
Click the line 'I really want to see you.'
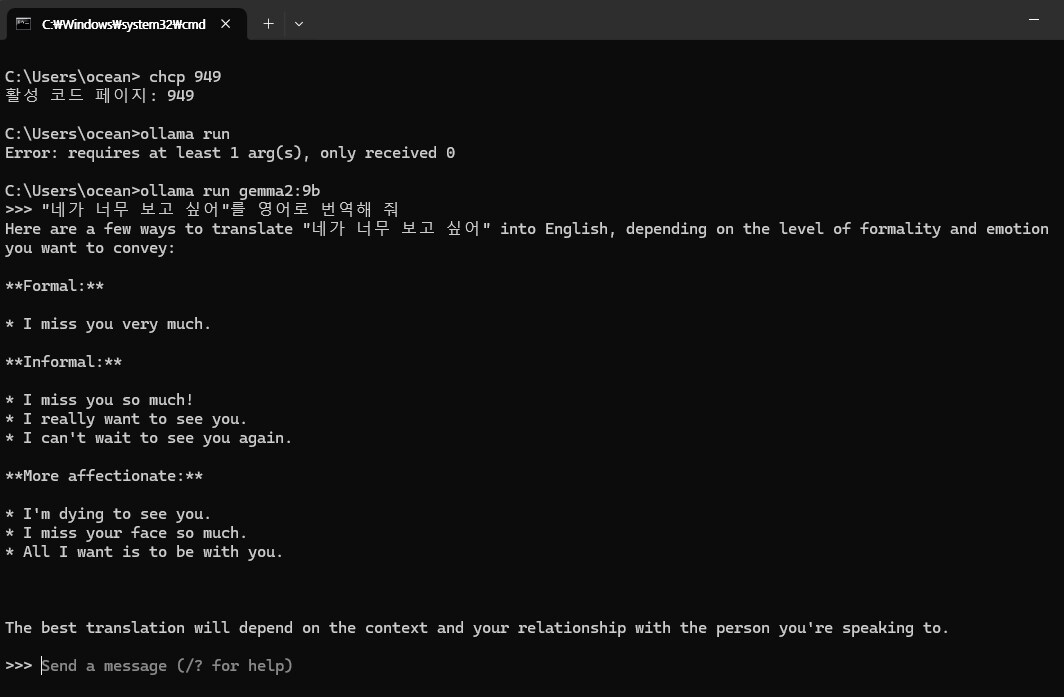tap(126, 419)
